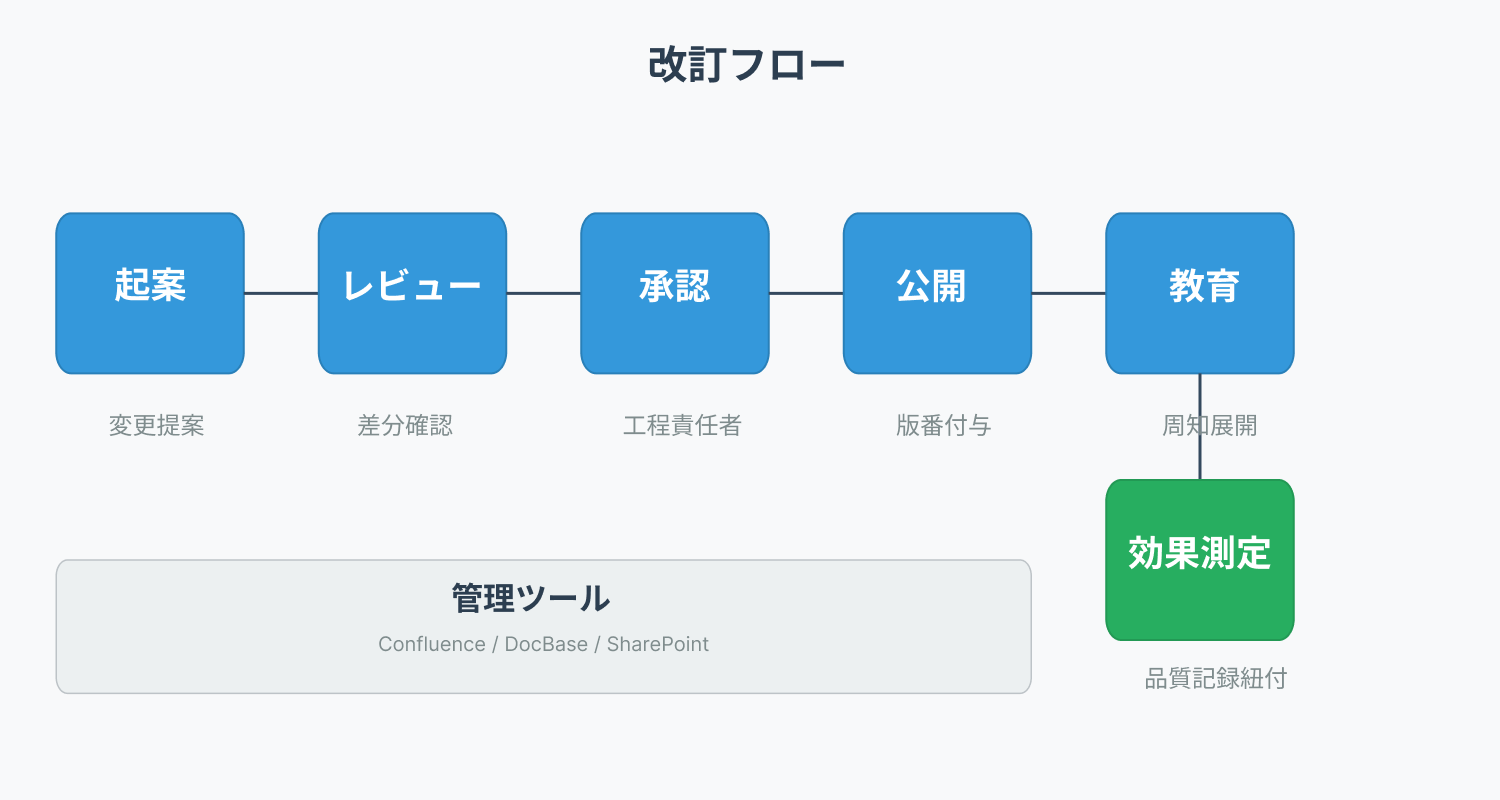Click the vertical connector from 教育 to 効果測定
1500x800 pixels.
click(x=1200, y=460)
